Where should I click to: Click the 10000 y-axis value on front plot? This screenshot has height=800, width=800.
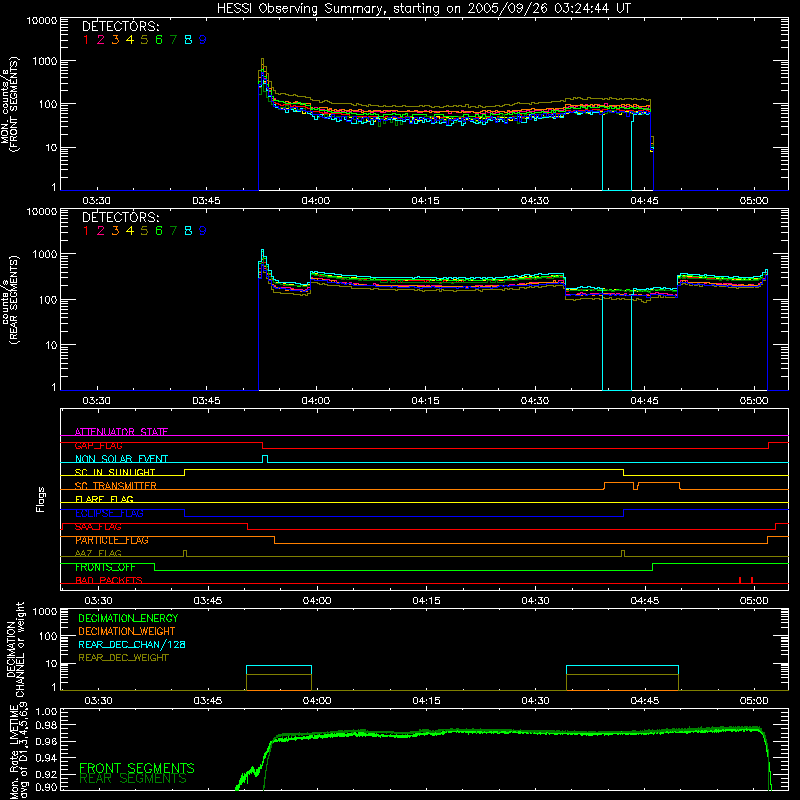click(42, 21)
